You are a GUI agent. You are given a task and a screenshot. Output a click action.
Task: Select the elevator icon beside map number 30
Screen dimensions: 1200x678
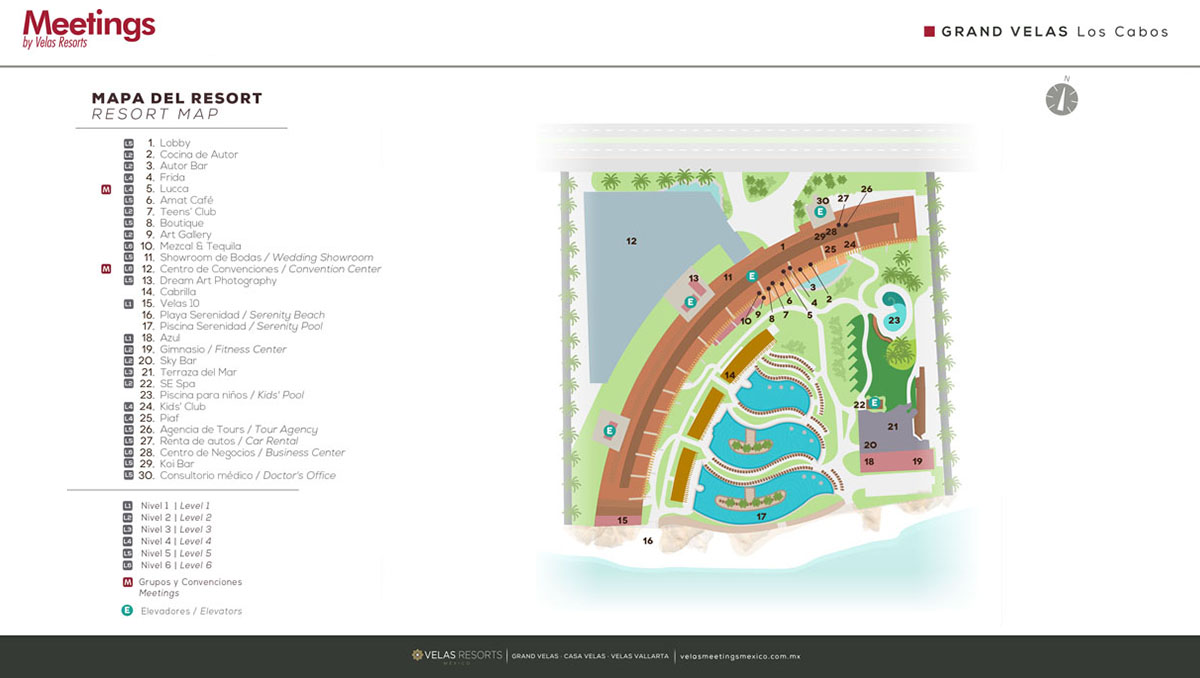tap(820, 212)
